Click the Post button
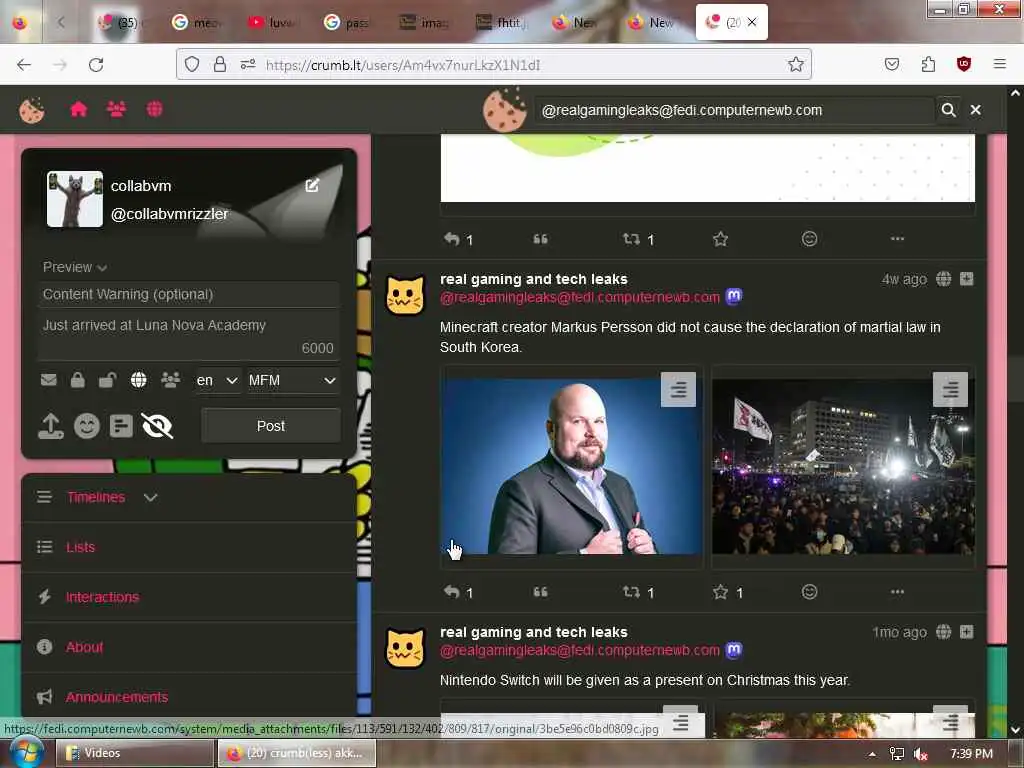1024x768 pixels. tap(271, 426)
